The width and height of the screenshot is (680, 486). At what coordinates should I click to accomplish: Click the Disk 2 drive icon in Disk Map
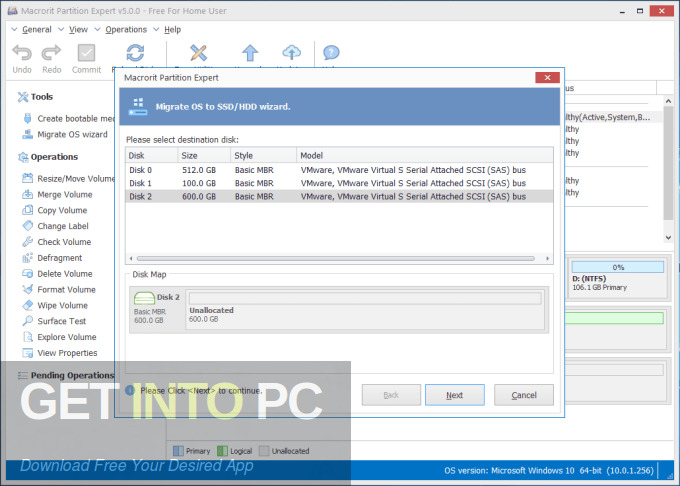144,298
